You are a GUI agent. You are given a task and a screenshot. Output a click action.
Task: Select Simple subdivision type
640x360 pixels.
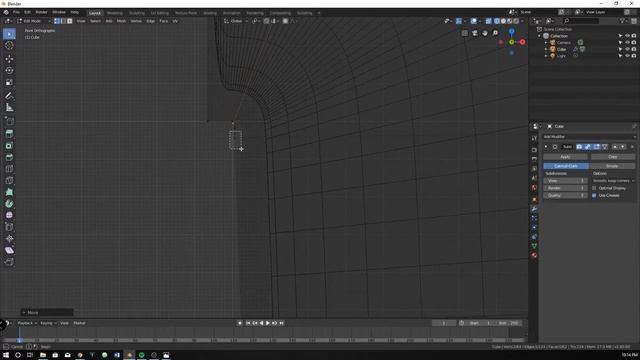click(x=612, y=166)
